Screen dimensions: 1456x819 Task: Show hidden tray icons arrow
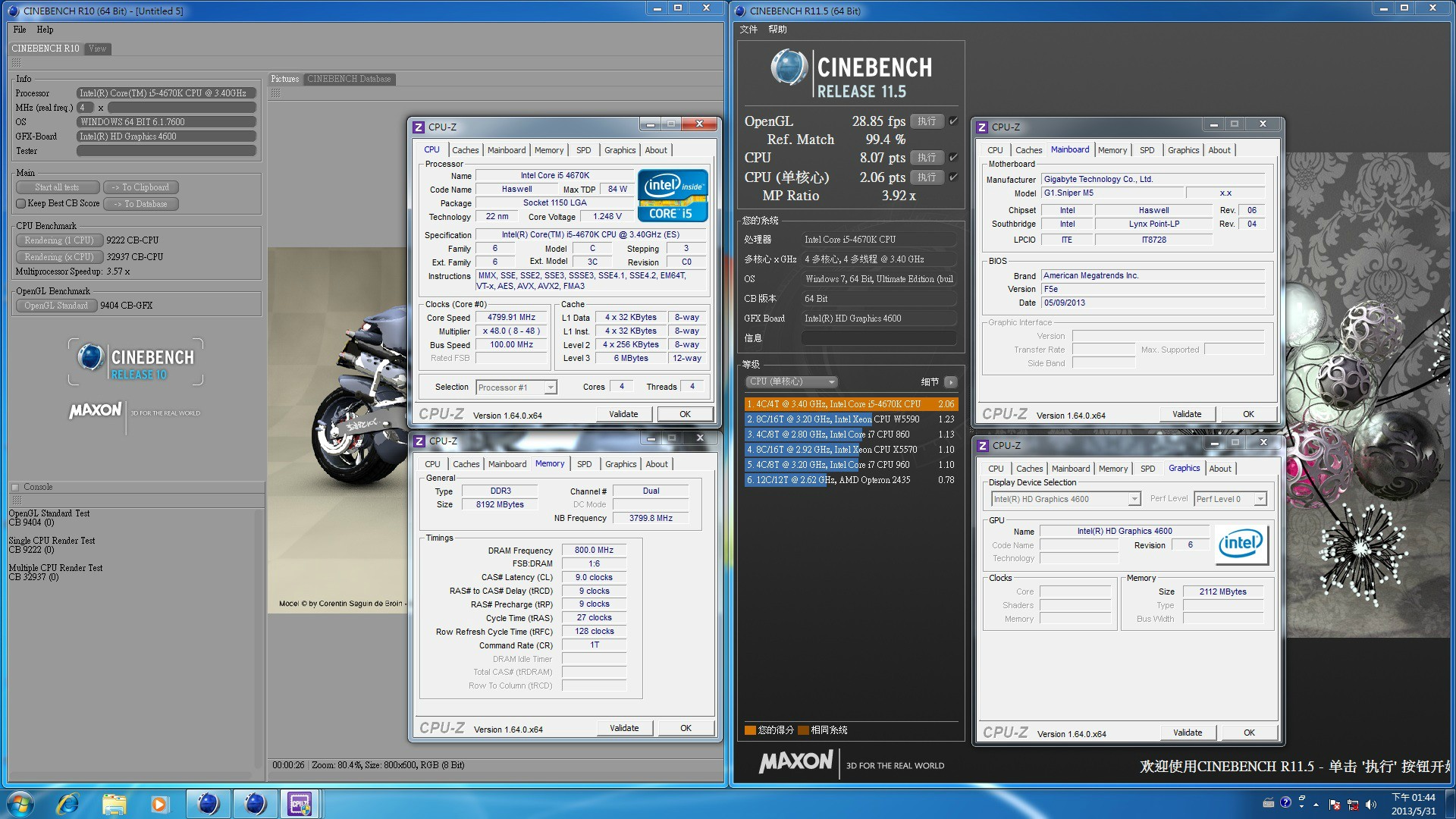[1316, 805]
